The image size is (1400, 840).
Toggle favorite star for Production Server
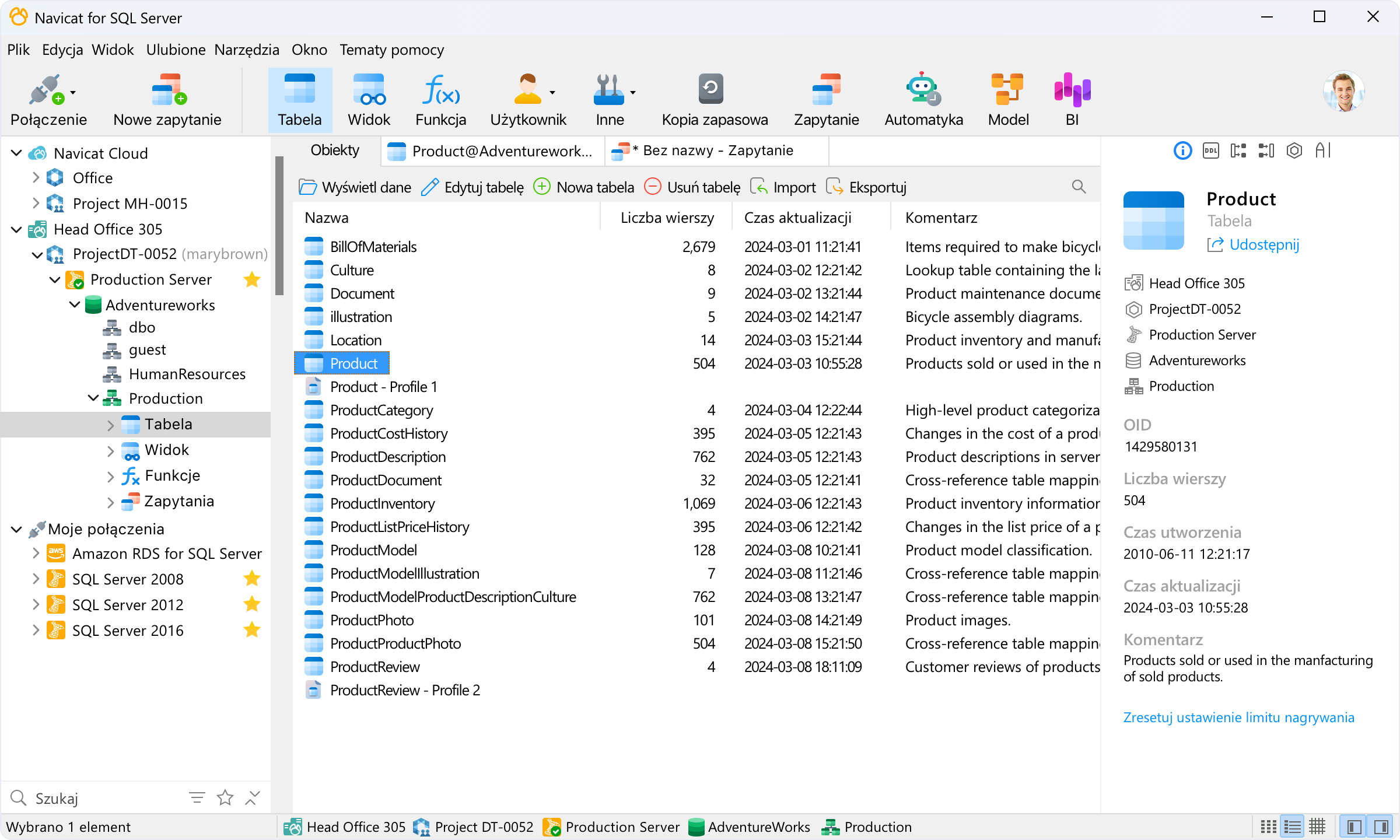[x=252, y=280]
